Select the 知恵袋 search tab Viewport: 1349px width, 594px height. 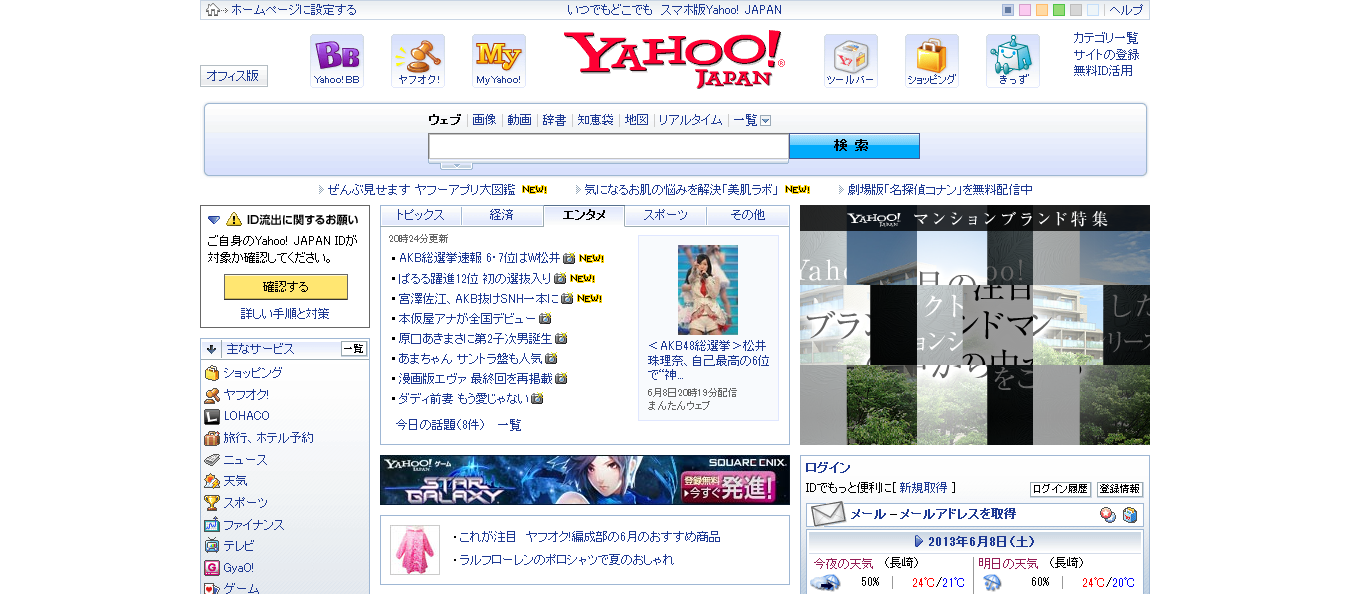click(595, 120)
